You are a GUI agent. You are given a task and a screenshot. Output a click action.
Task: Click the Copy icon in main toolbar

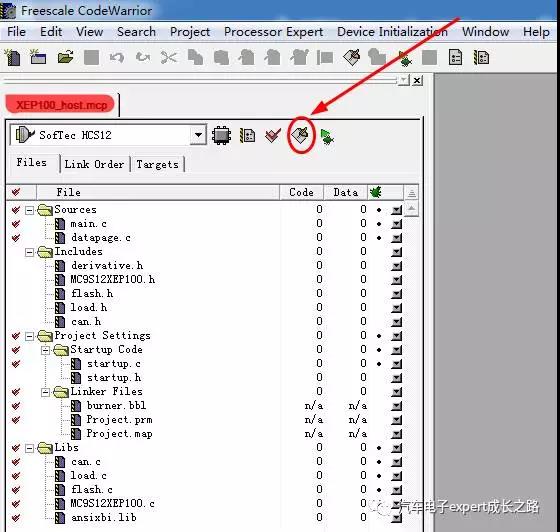(x=195, y=57)
